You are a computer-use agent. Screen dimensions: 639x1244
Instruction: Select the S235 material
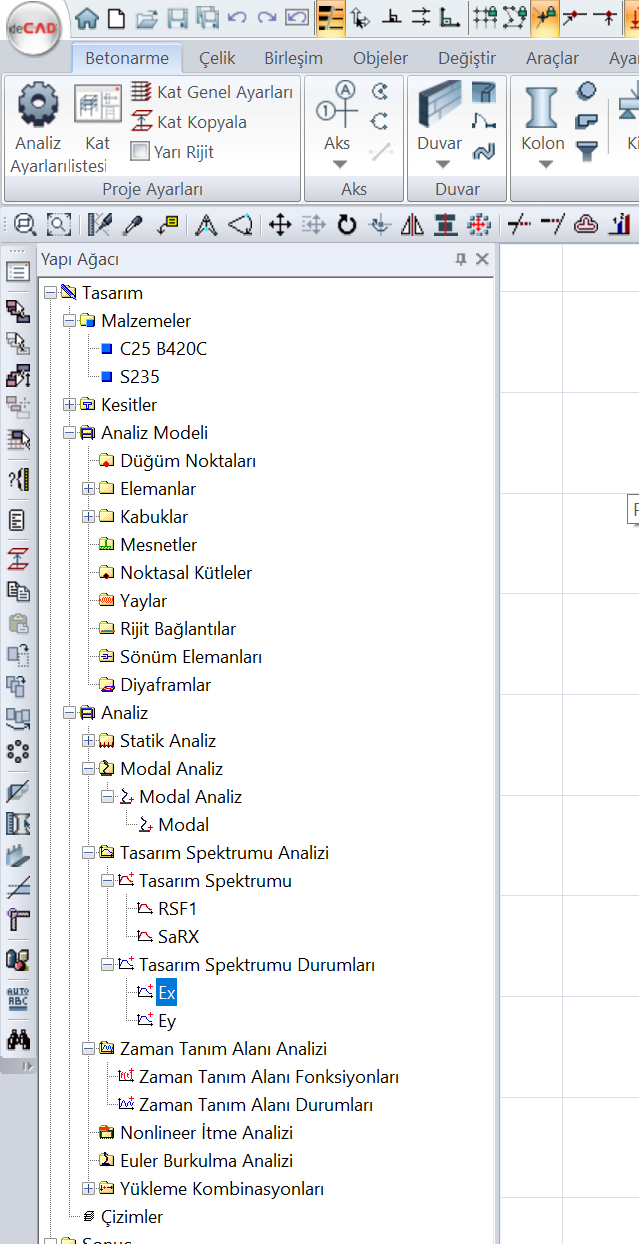139,377
